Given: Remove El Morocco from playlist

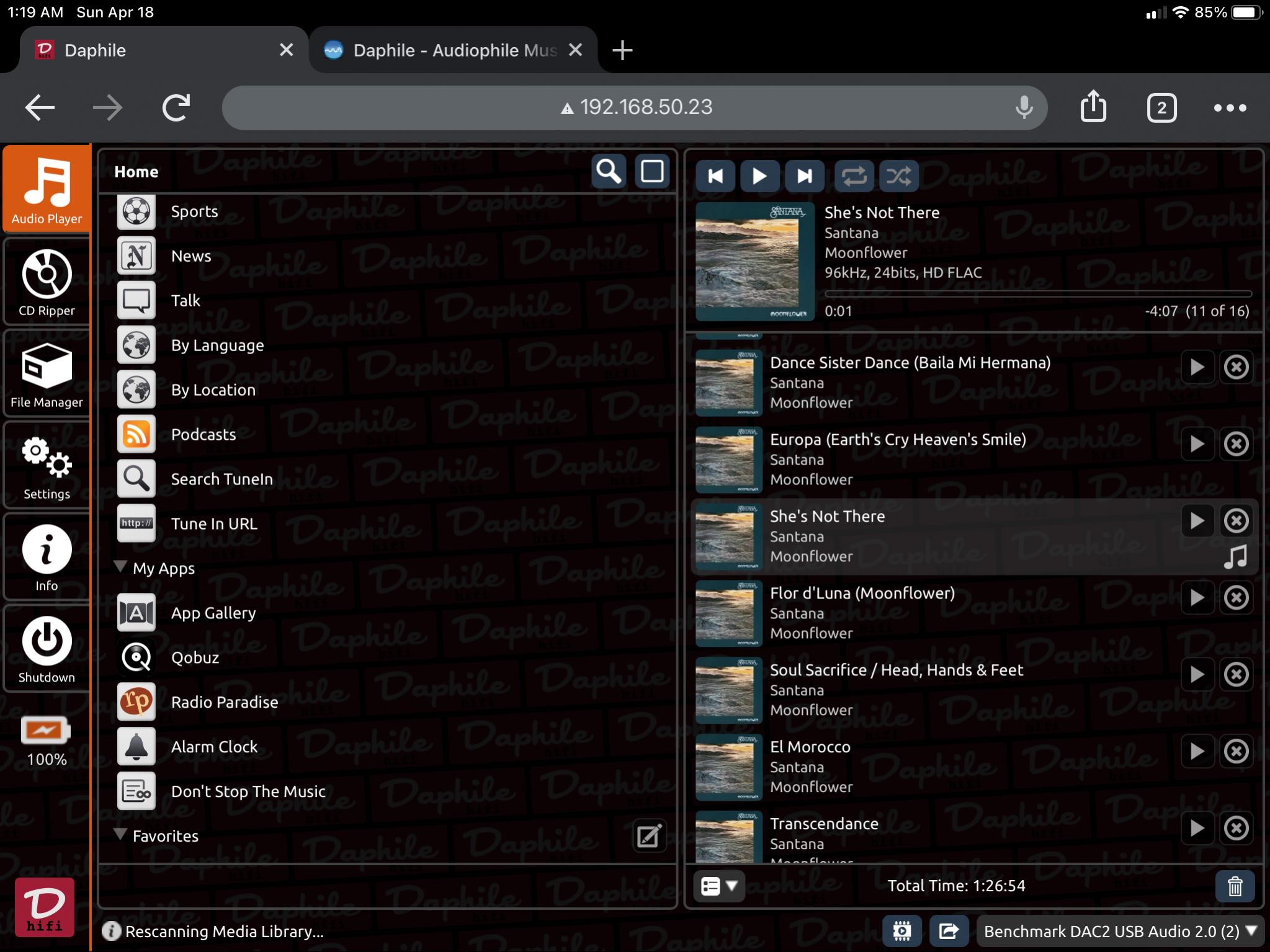Looking at the screenshot, I should [x=1236, y=752].
